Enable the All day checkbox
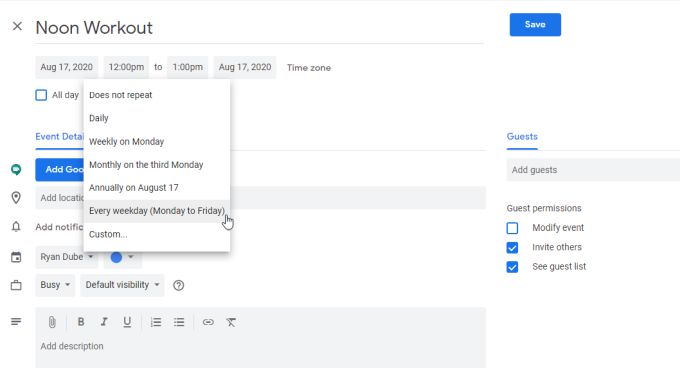Viewport: 680px width, 368px height. point(41,95)
